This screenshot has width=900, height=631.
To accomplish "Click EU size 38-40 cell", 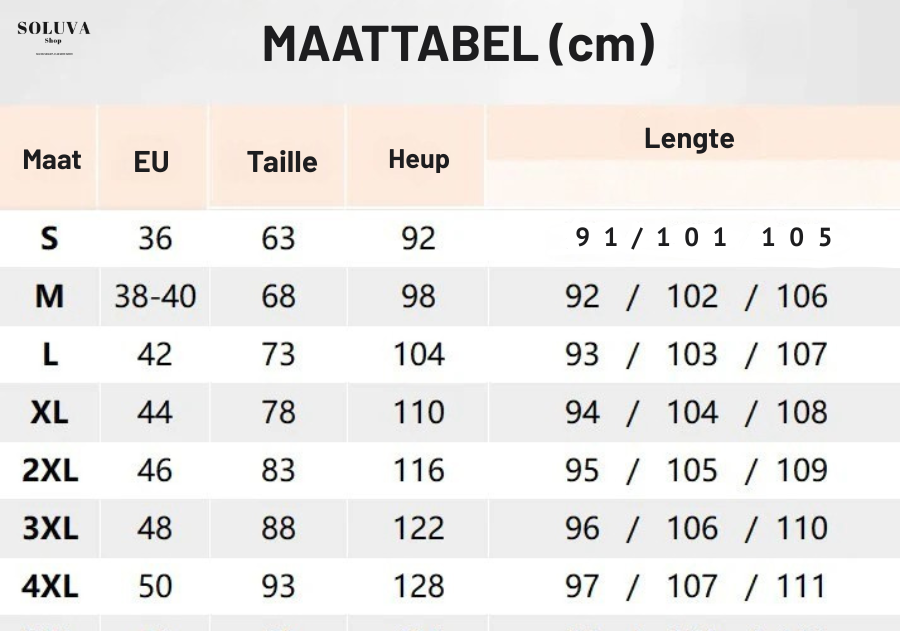I will 155,296.
